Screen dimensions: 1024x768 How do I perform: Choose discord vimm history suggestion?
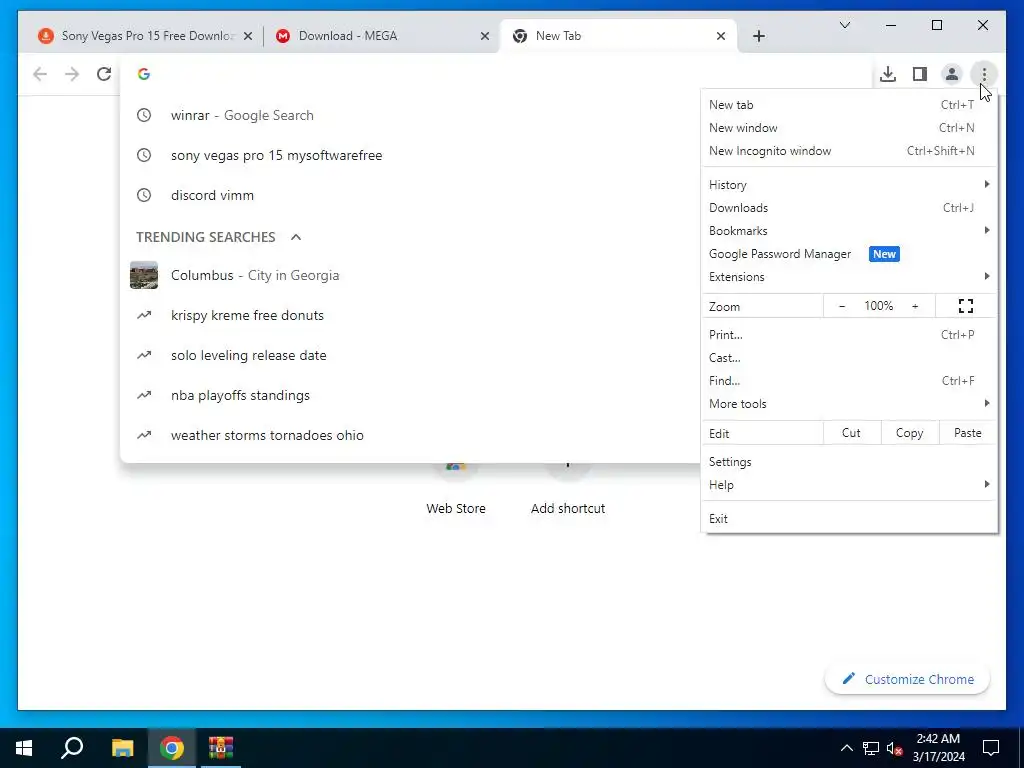[x=409, y=195]
